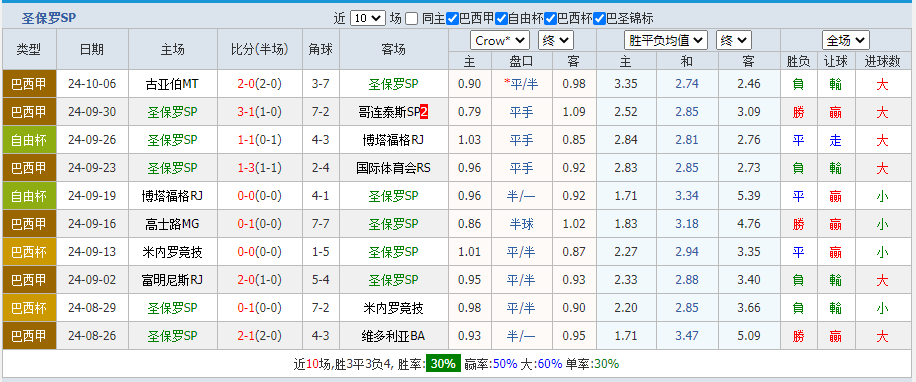The width and height of the screenshot is (916, 382).
Task: Click the 2-0(2-0) score on 24-10-06
Action: coord(260,84)
